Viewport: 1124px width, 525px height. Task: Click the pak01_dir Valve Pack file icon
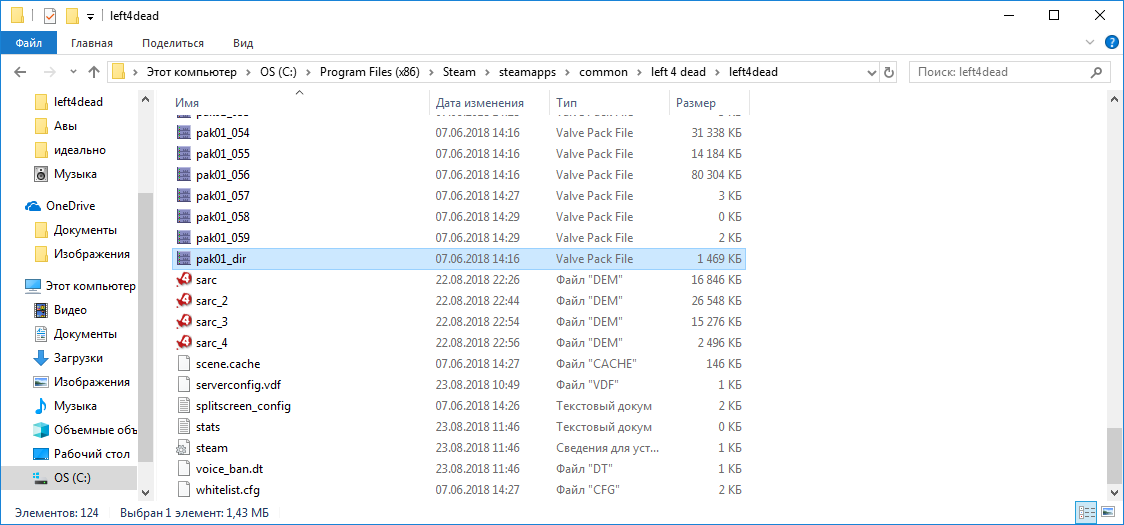[183, 258]
